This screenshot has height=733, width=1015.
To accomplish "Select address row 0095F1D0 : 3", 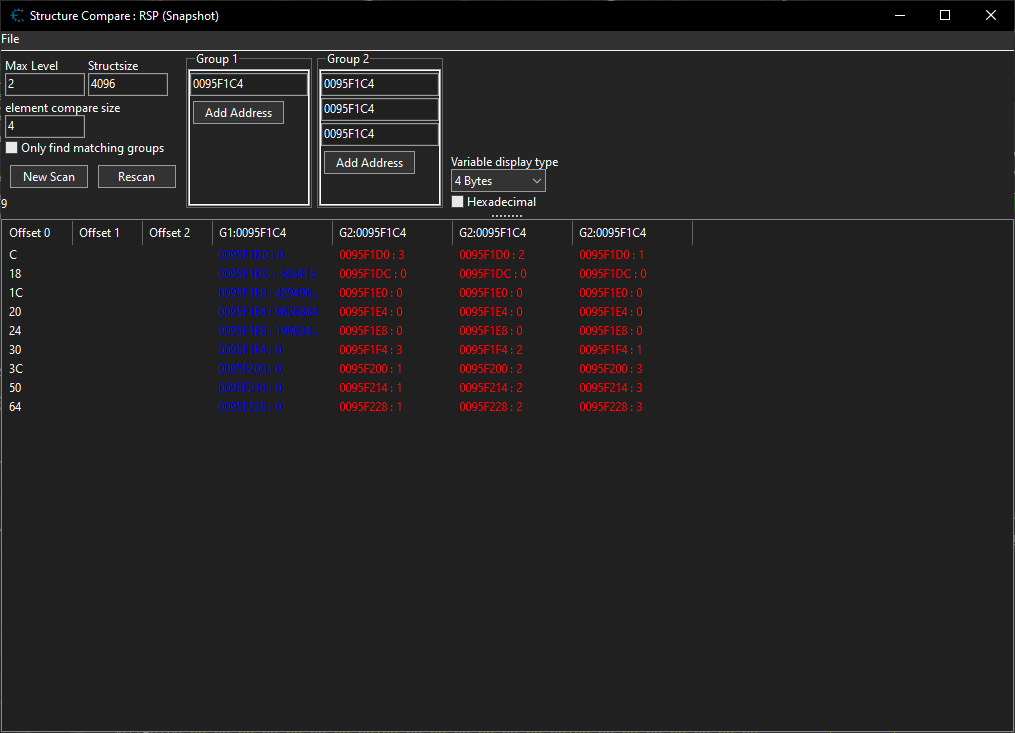I will [370, 254].
